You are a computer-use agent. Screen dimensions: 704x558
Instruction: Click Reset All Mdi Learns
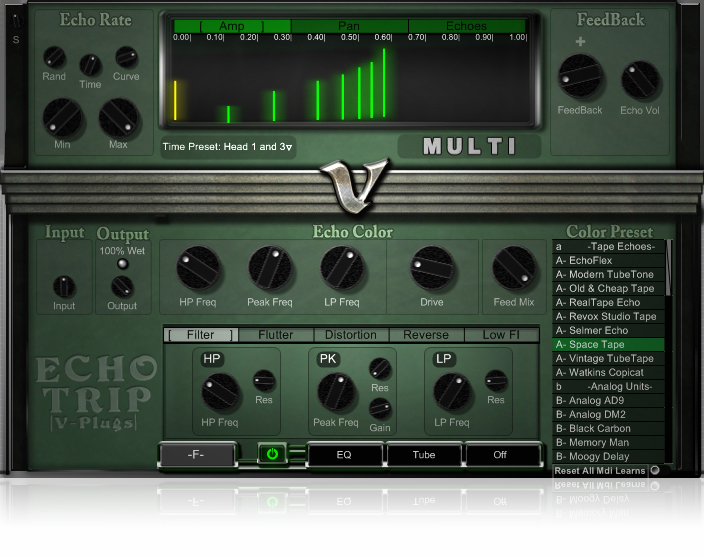(600, 470)
